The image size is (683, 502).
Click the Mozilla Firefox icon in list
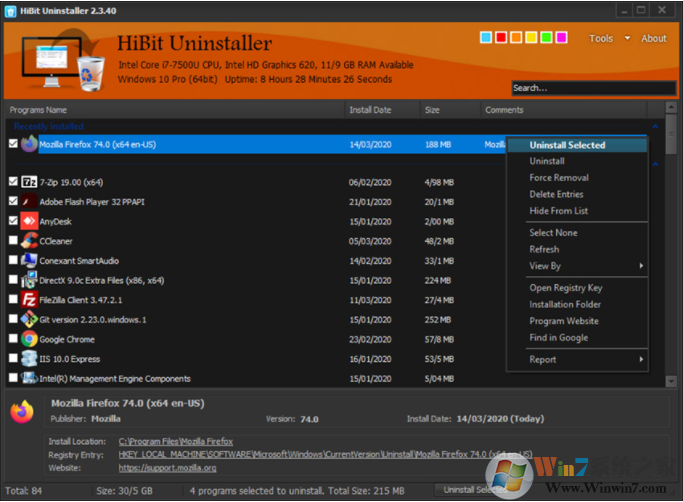(x=29, y=144)
